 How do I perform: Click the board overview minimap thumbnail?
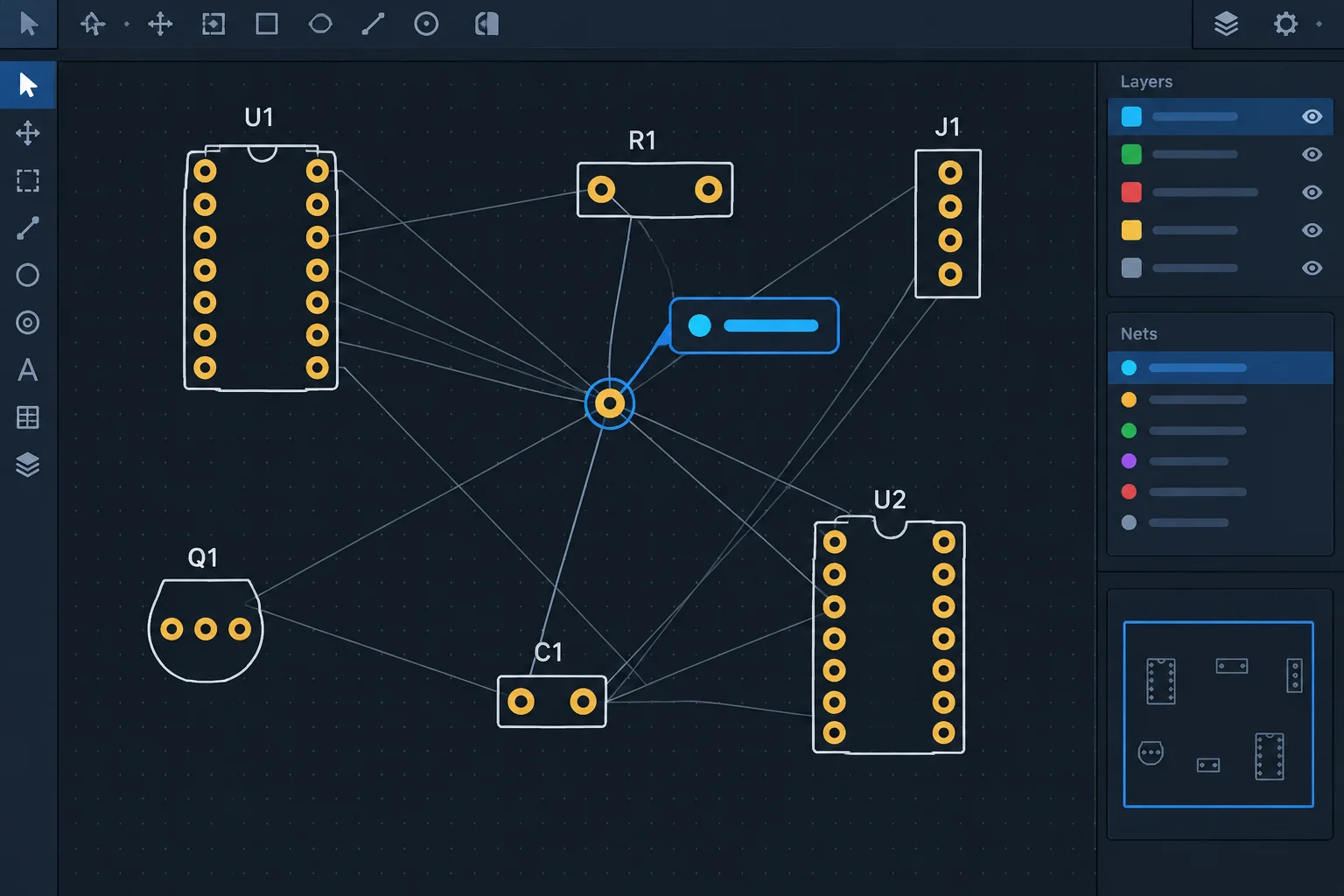tap(1219, 714)
